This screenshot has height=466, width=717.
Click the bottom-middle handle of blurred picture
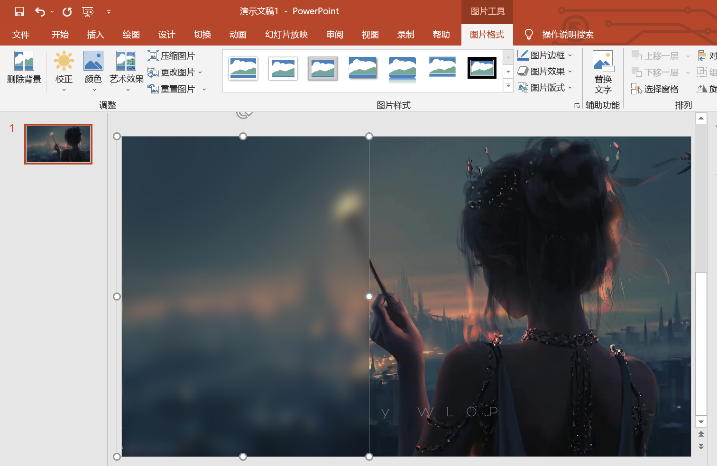(x=243, y=456)
